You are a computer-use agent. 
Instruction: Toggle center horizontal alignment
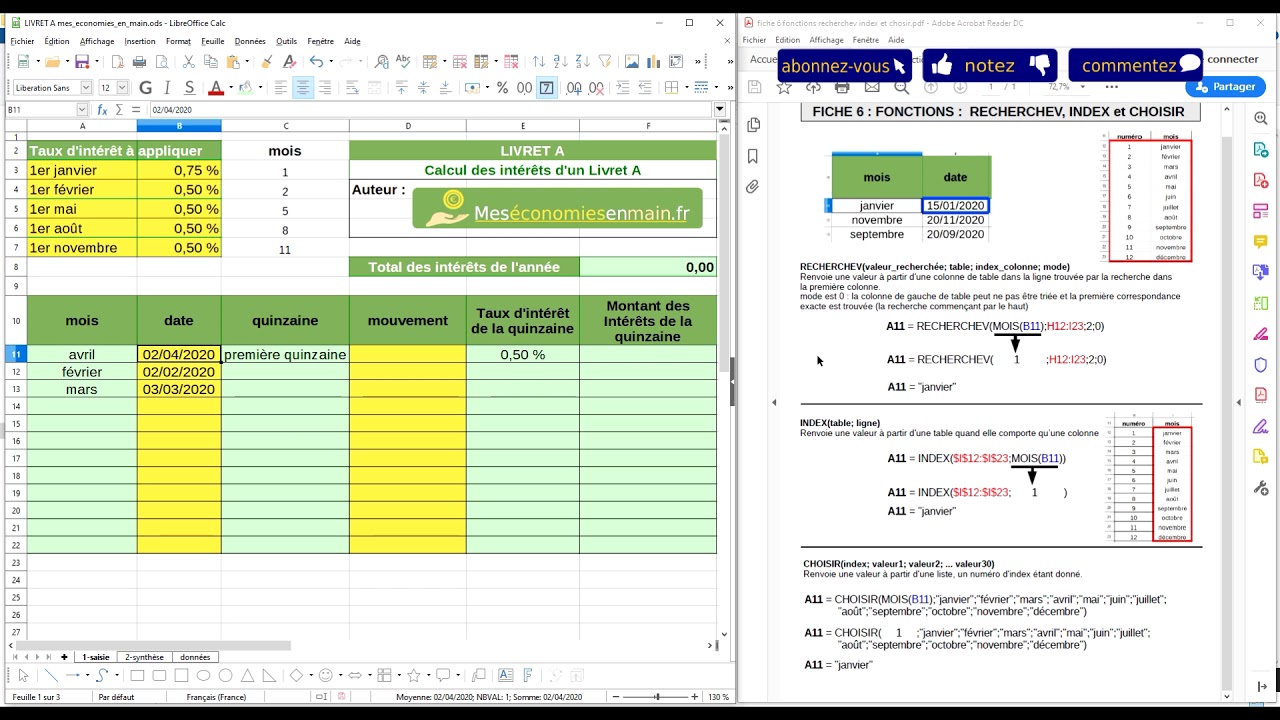tap(303, 88)
